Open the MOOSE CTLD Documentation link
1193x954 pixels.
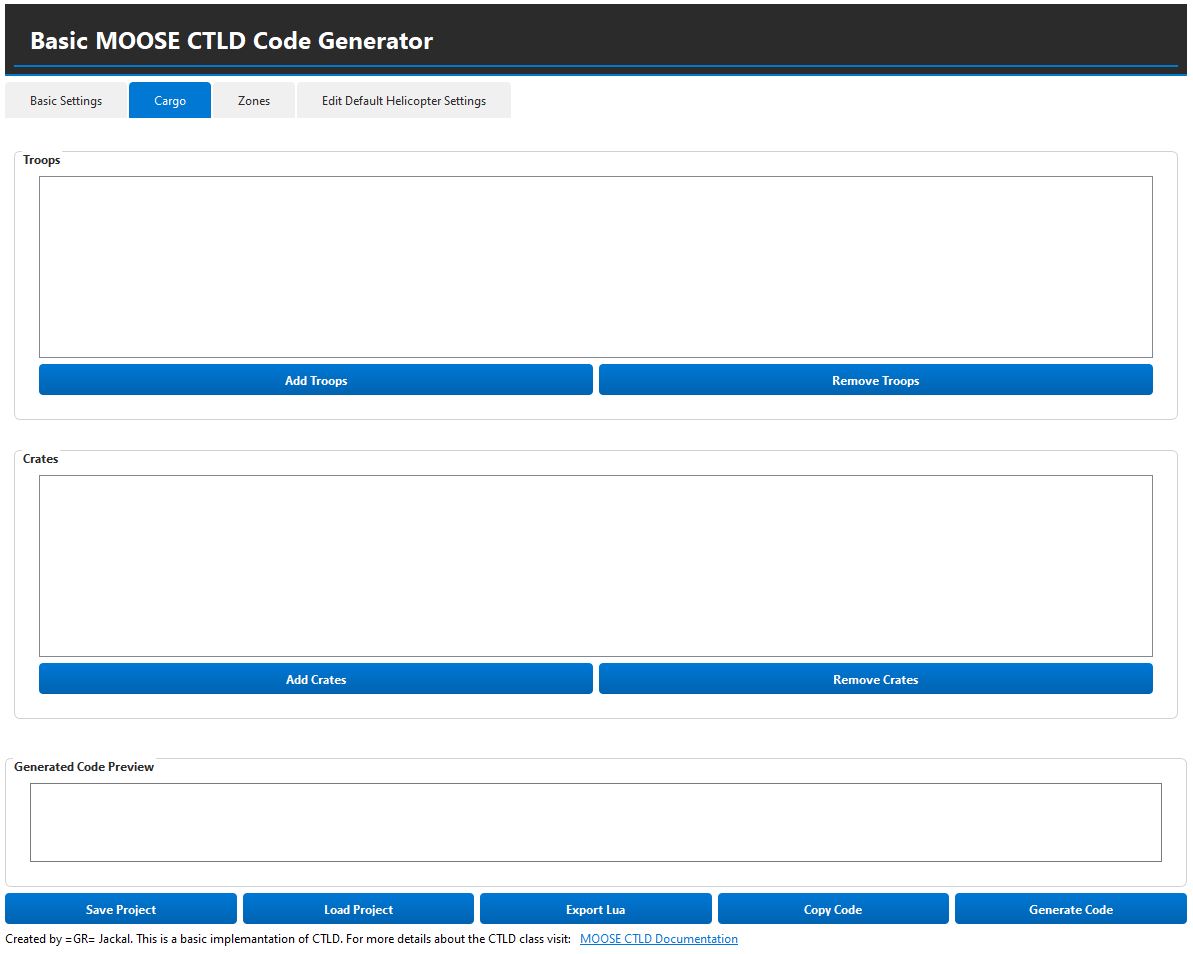[x=659, y=939]
